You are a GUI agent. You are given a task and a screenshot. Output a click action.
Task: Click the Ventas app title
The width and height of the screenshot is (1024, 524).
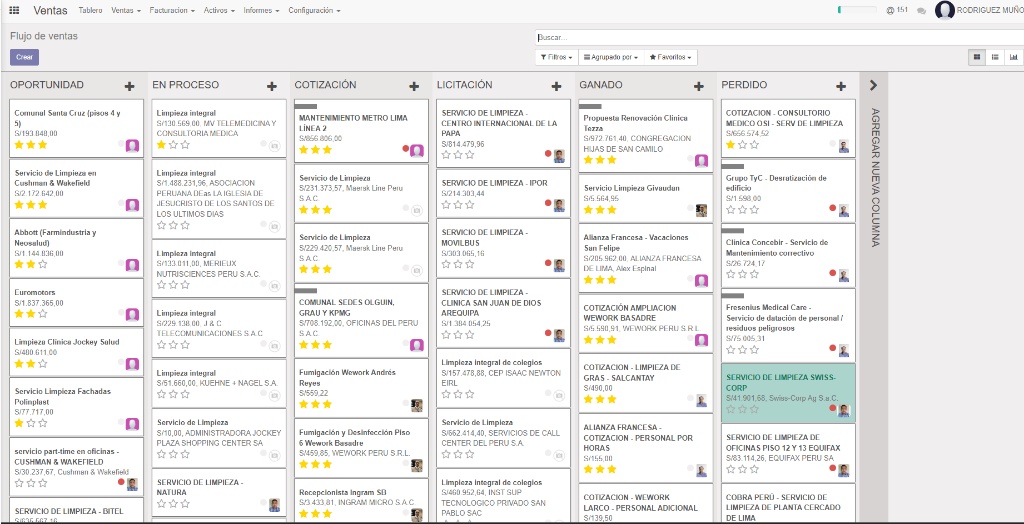[50, 10]
